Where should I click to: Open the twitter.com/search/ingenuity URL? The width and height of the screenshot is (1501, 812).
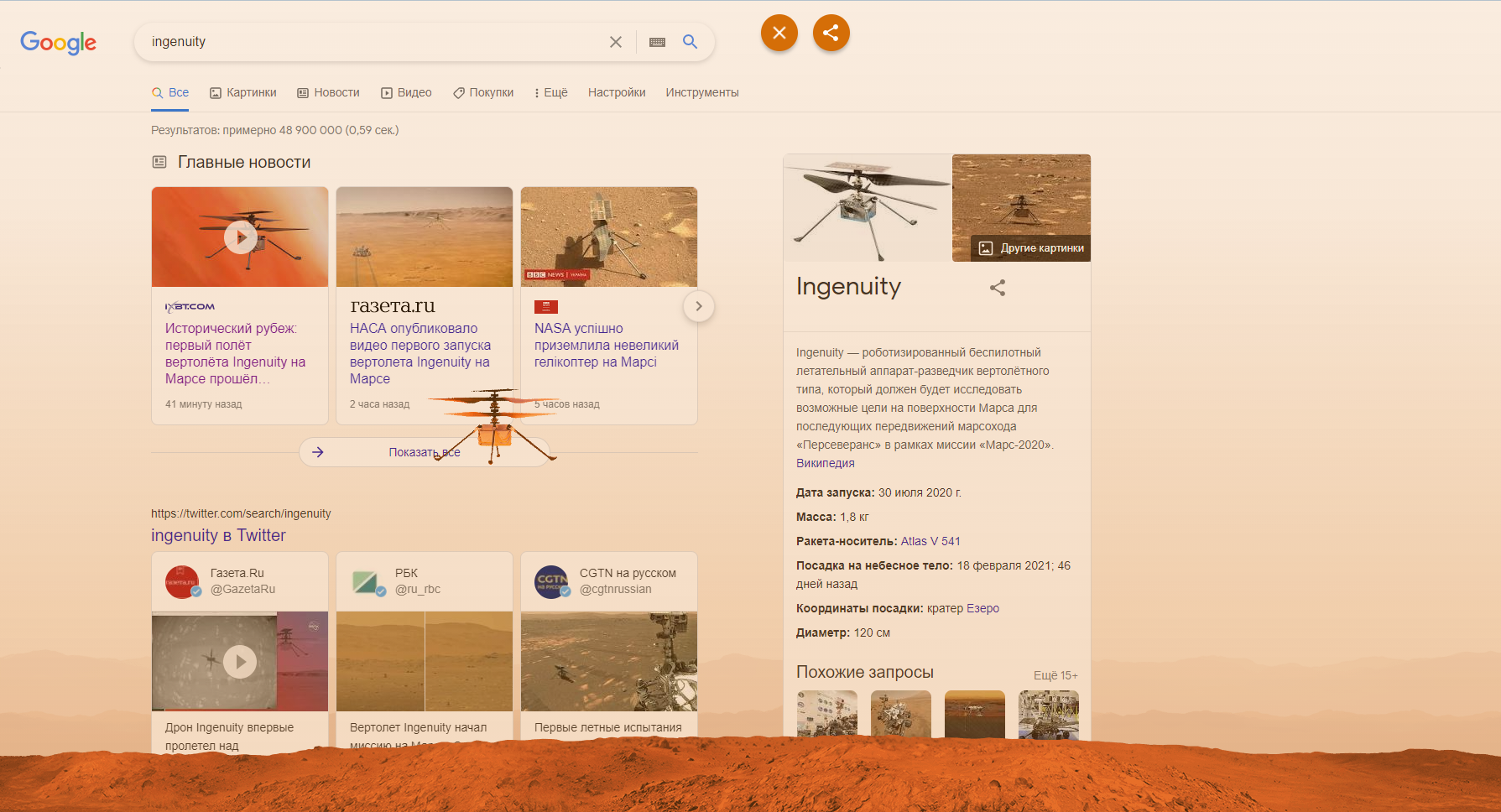[x=241, y=513]
